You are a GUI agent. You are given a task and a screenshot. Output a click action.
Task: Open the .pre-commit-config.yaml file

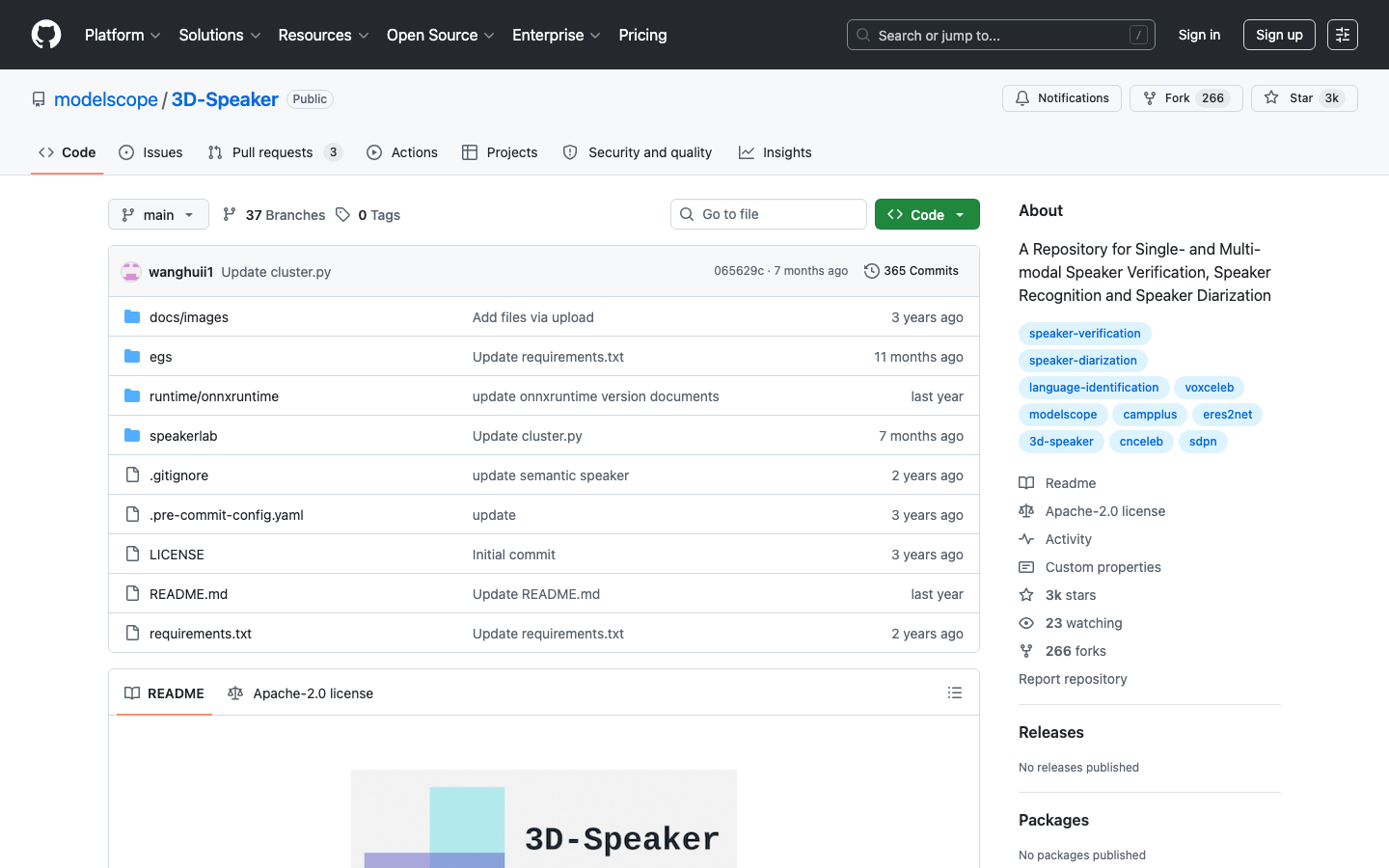click(227, 515)
